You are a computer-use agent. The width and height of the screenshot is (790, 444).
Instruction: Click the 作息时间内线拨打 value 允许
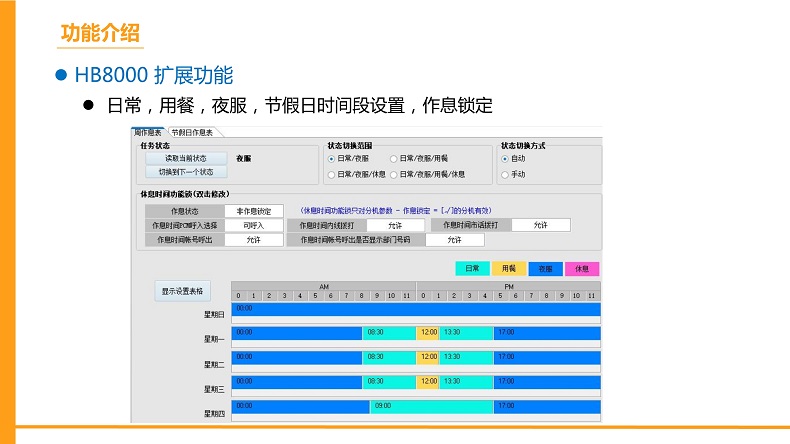[x=396, y=225]
